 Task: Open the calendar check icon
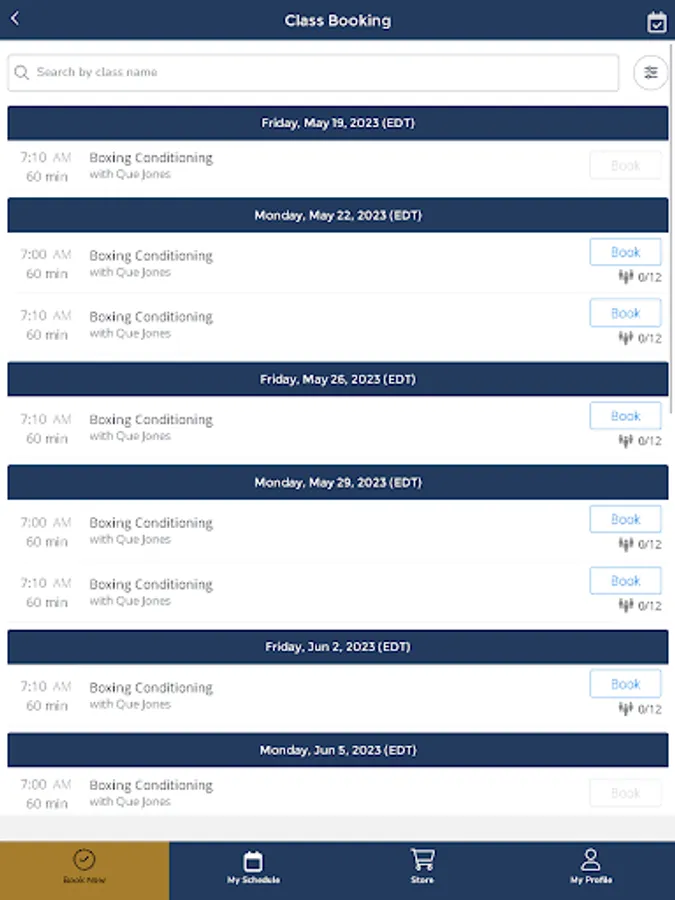point(656,22)
